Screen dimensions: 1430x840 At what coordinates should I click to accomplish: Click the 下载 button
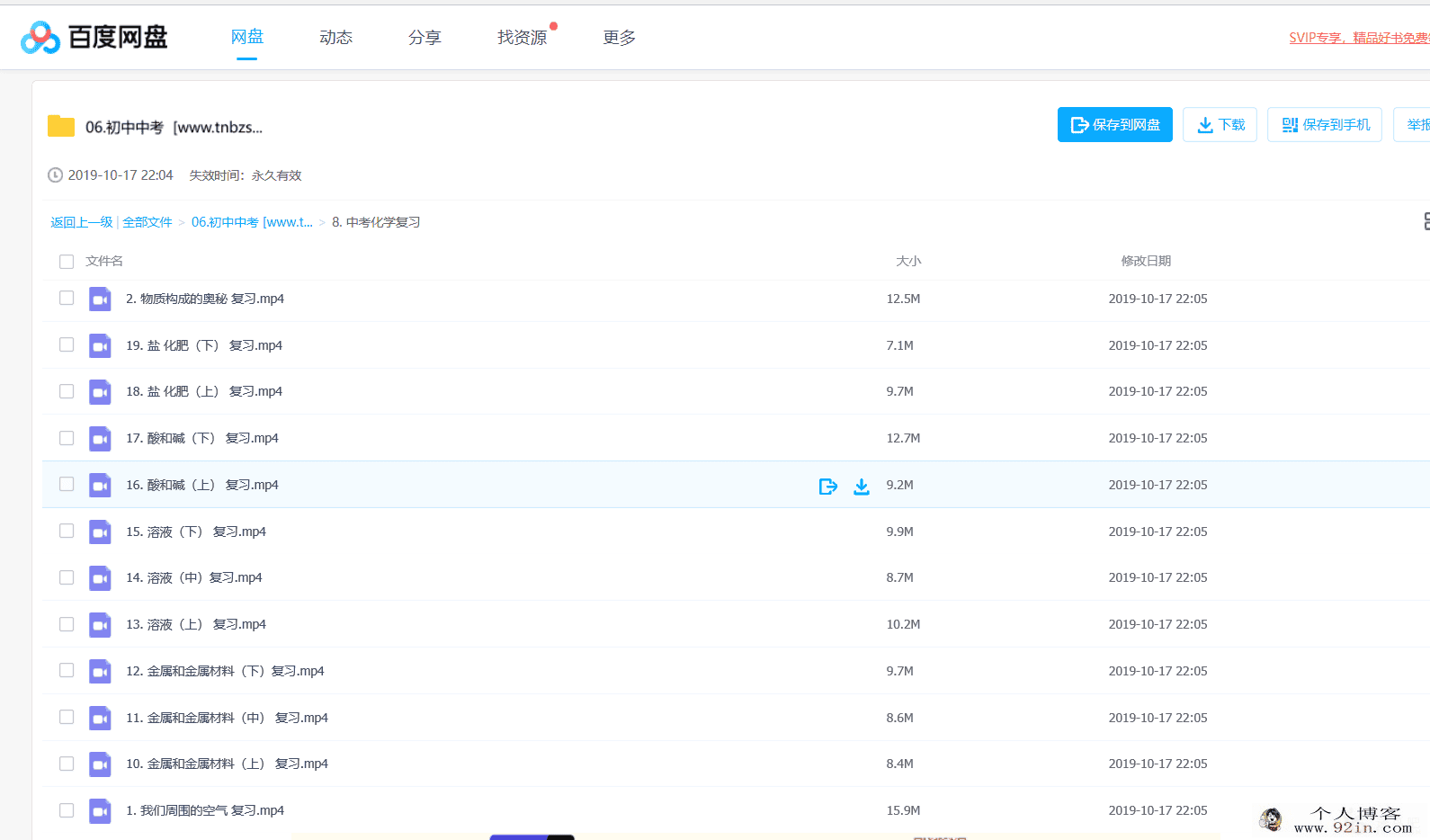coord(1220,125)
